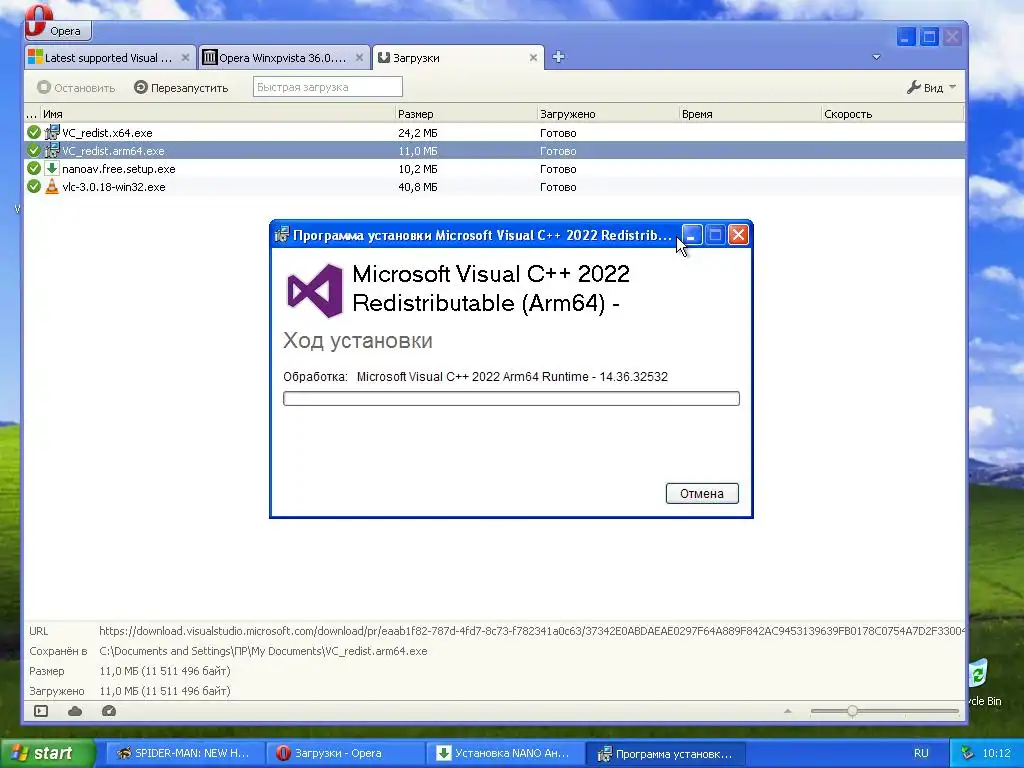The width and height of the screenshot is (1024, 768).
Task: Sort by Скорость column header
Action: 892,114
